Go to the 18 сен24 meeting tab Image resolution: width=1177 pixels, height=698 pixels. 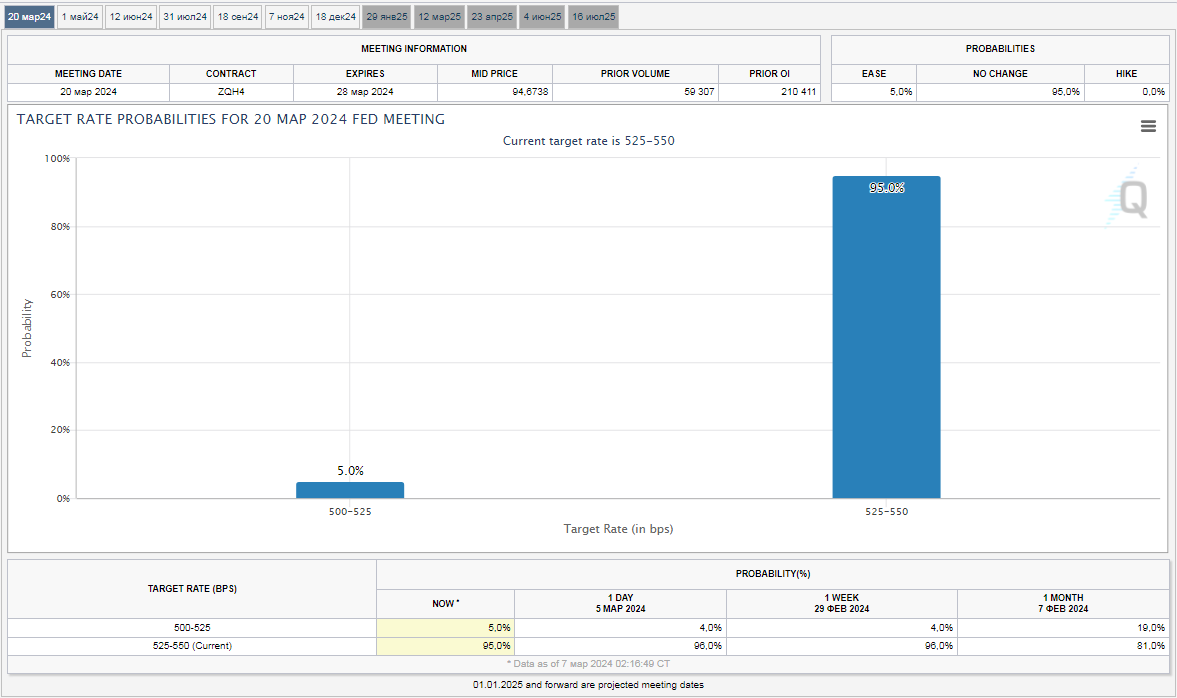click(x=238, y=17)
